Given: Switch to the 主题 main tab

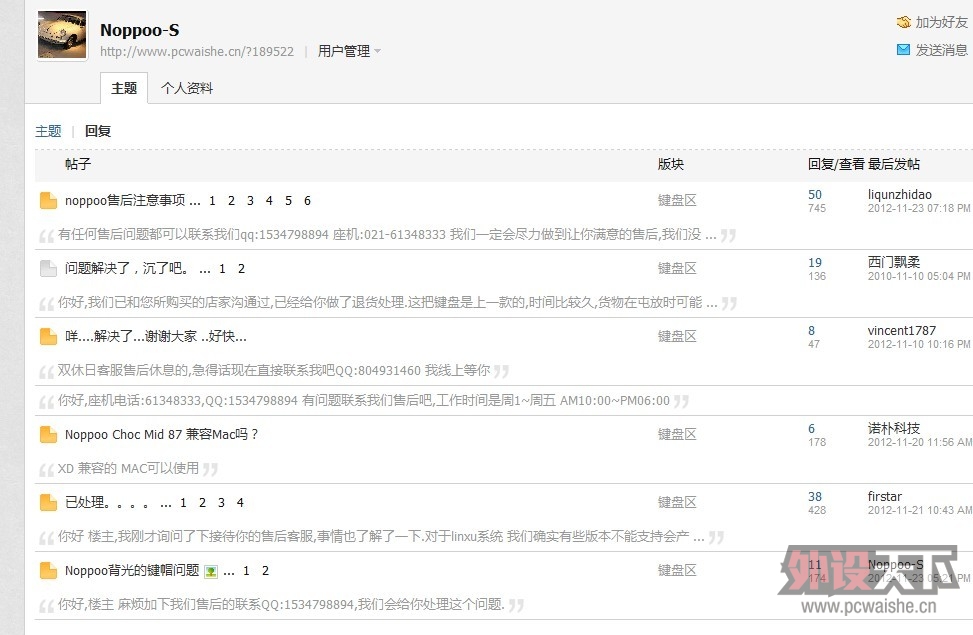Looking at the screenshot, I should [124, 88].
